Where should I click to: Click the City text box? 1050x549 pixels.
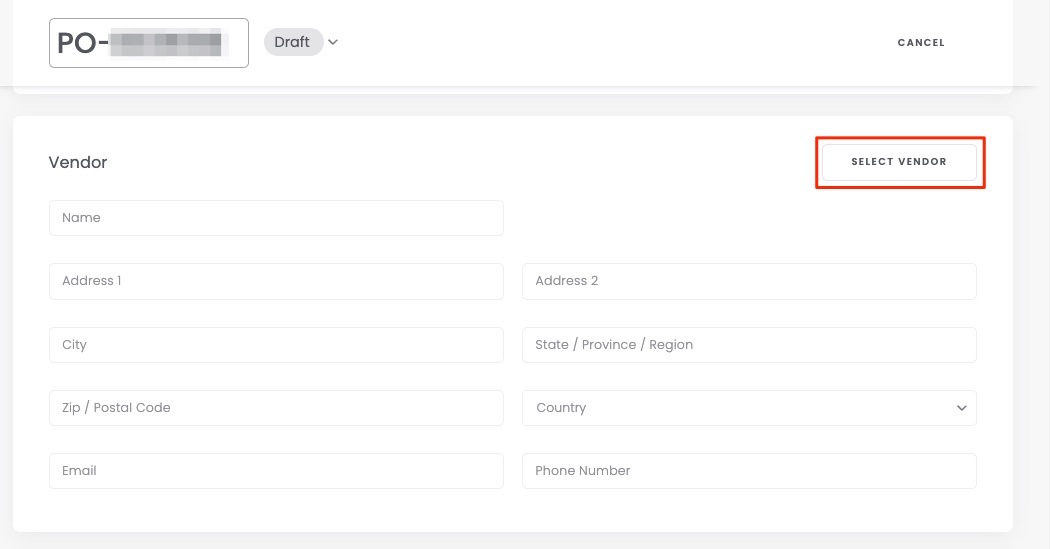276,345
